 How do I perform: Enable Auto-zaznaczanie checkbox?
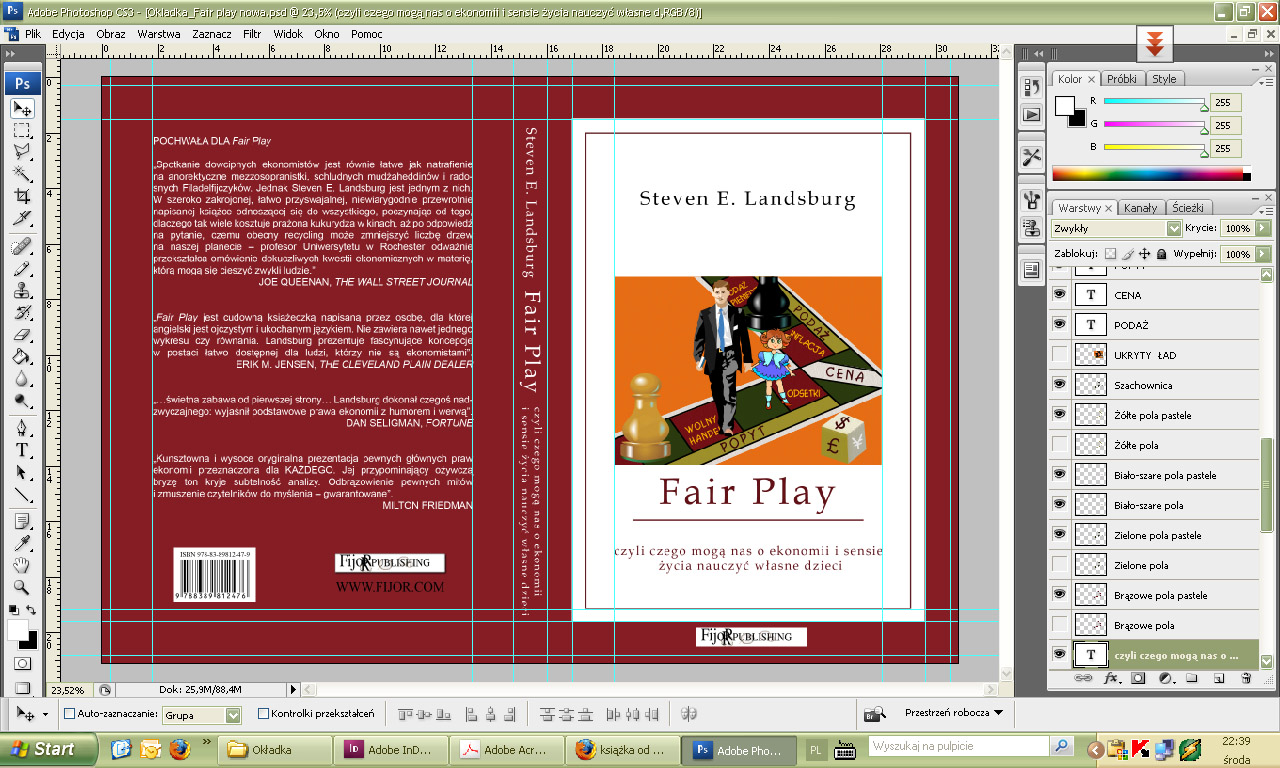click(x=69, y=714)
